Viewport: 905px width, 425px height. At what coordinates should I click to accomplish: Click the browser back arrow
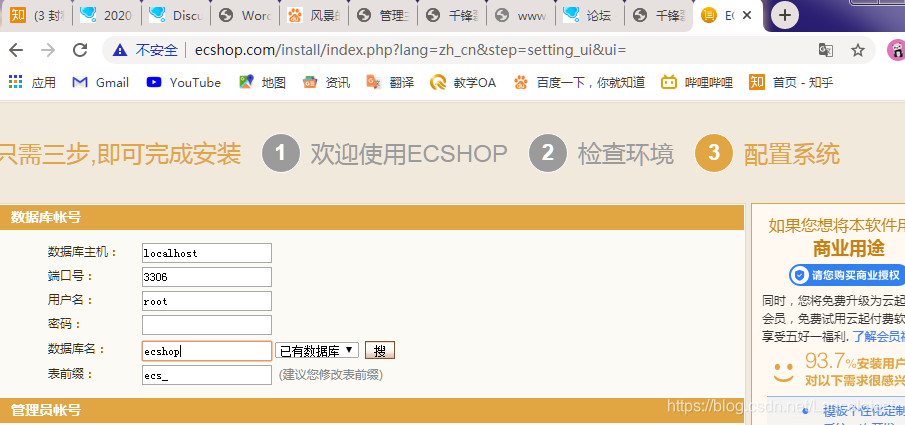(x=16, y=50)
